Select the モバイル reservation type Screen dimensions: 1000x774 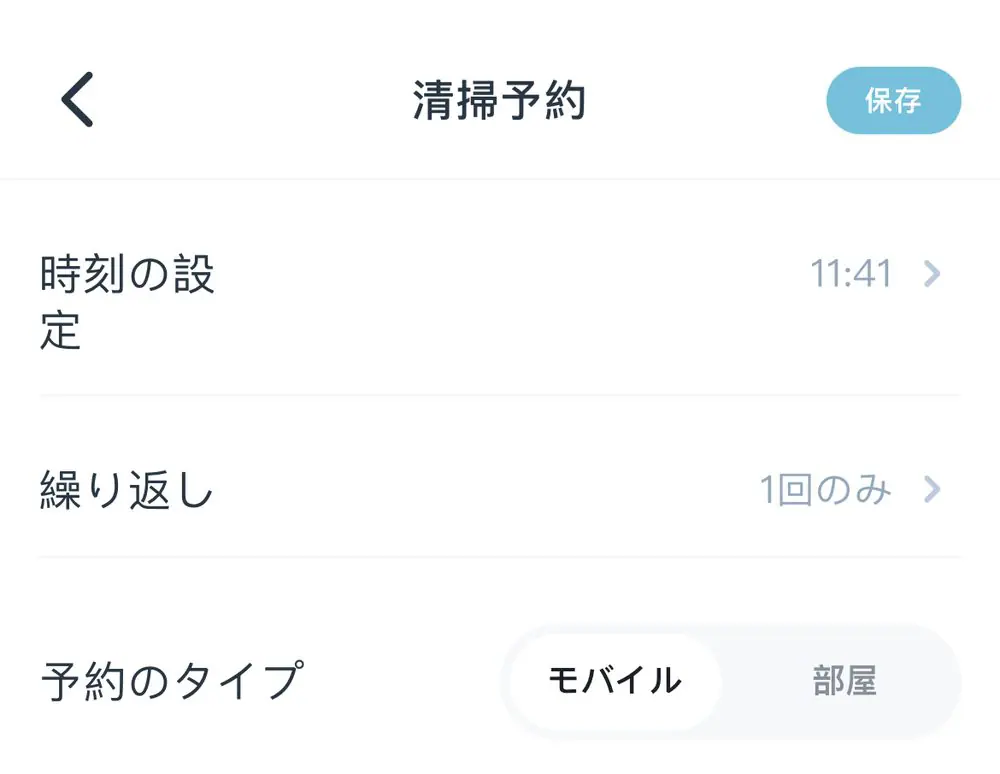coord(614,682)
